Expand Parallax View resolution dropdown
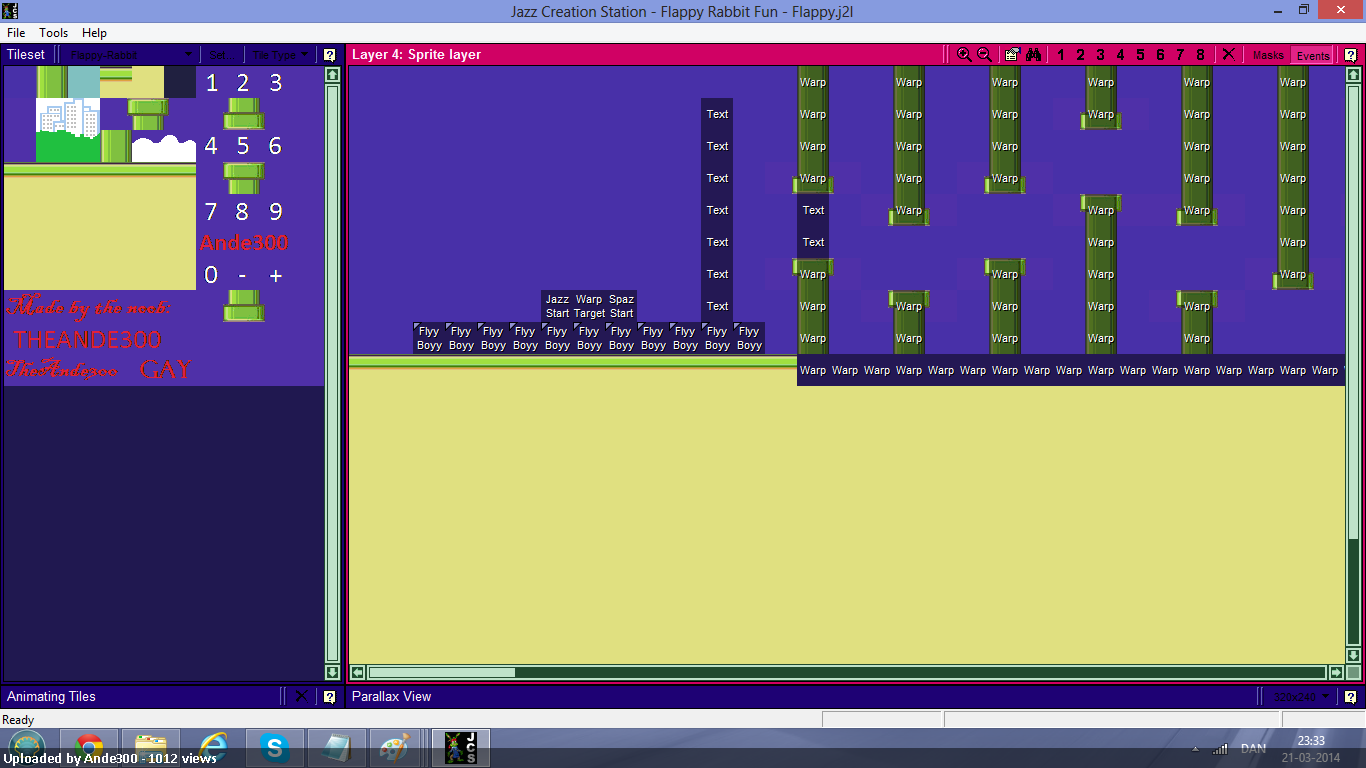Screen dimensions: 1366x768 click(x=1301, y=696)
